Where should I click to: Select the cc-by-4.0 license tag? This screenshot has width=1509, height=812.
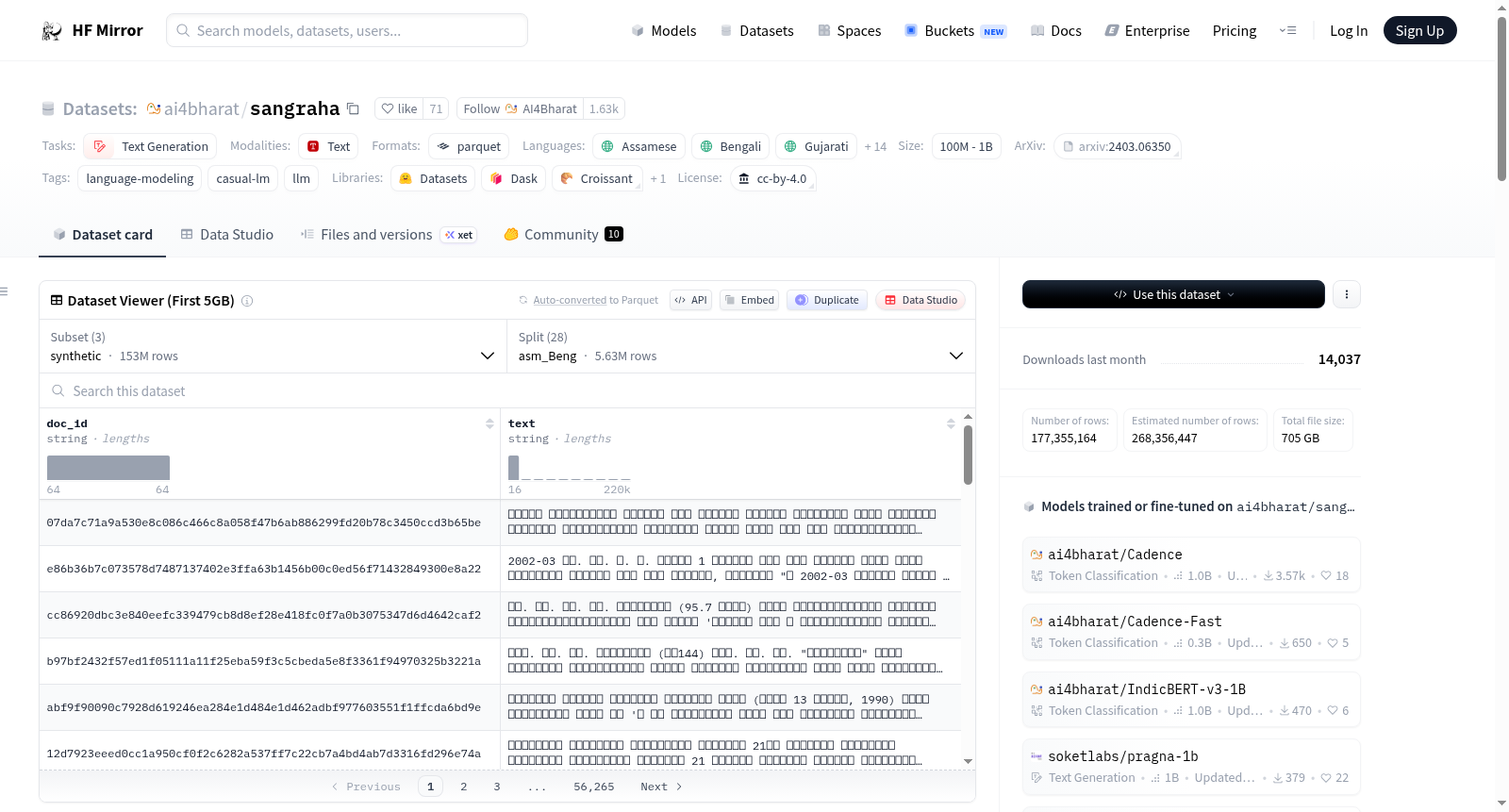point(772,178)
